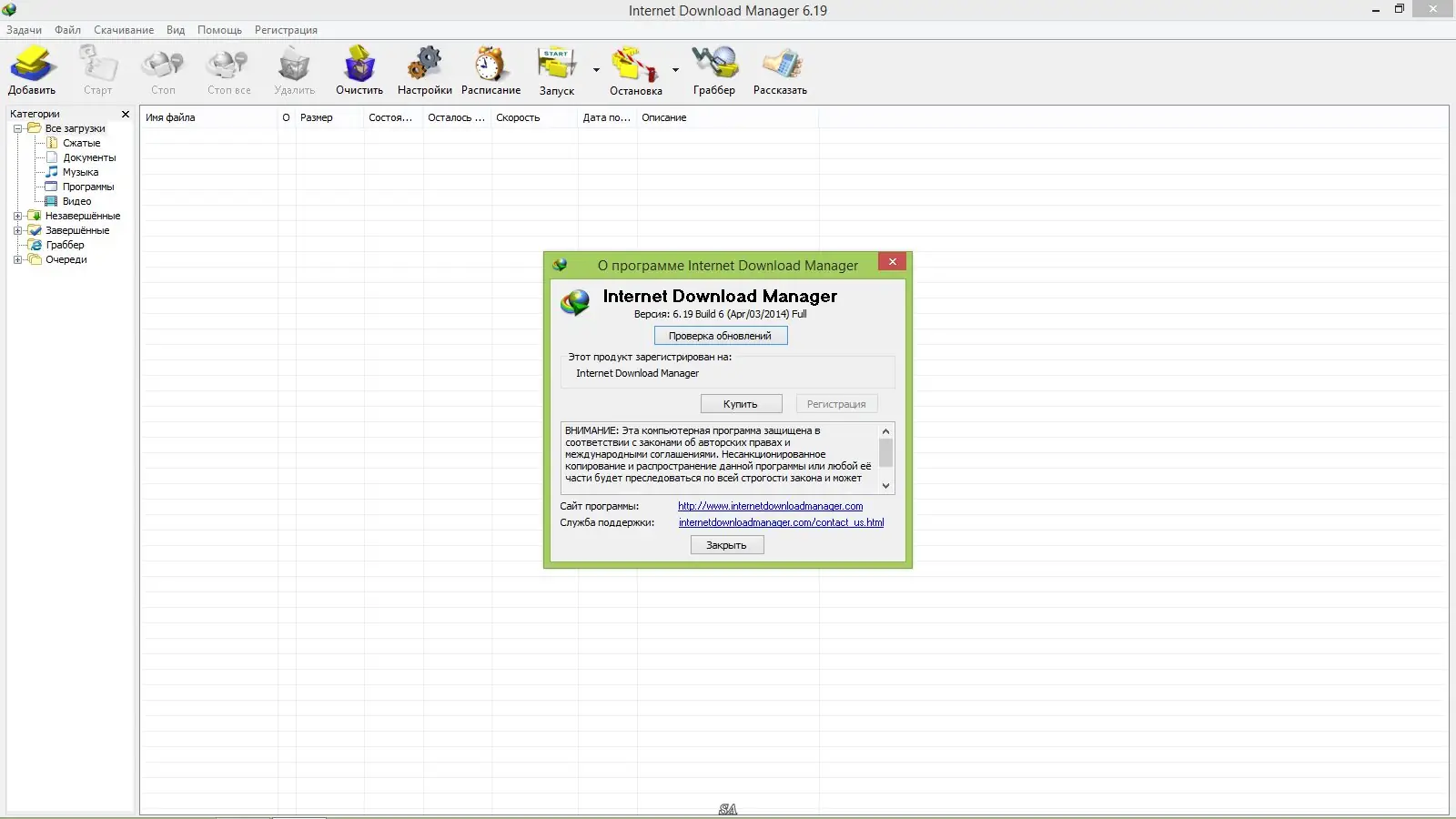Click the Проверка обновлений button

(x=721, y=336)
